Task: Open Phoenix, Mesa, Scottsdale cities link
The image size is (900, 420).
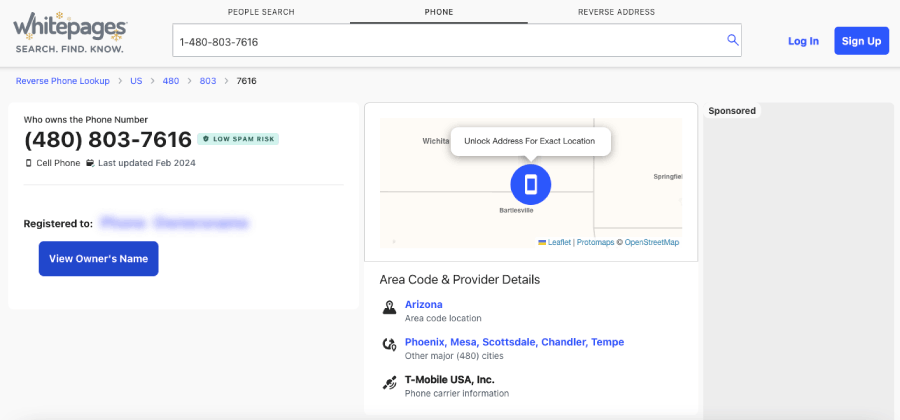Action: [x=514, y=342]
